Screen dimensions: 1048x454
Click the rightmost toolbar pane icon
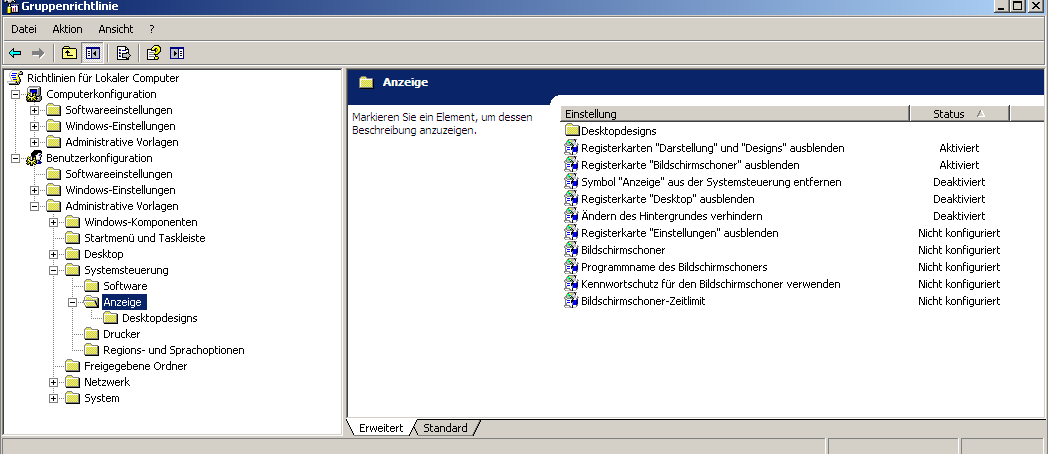pyautogui.click(x=177, y=53)
